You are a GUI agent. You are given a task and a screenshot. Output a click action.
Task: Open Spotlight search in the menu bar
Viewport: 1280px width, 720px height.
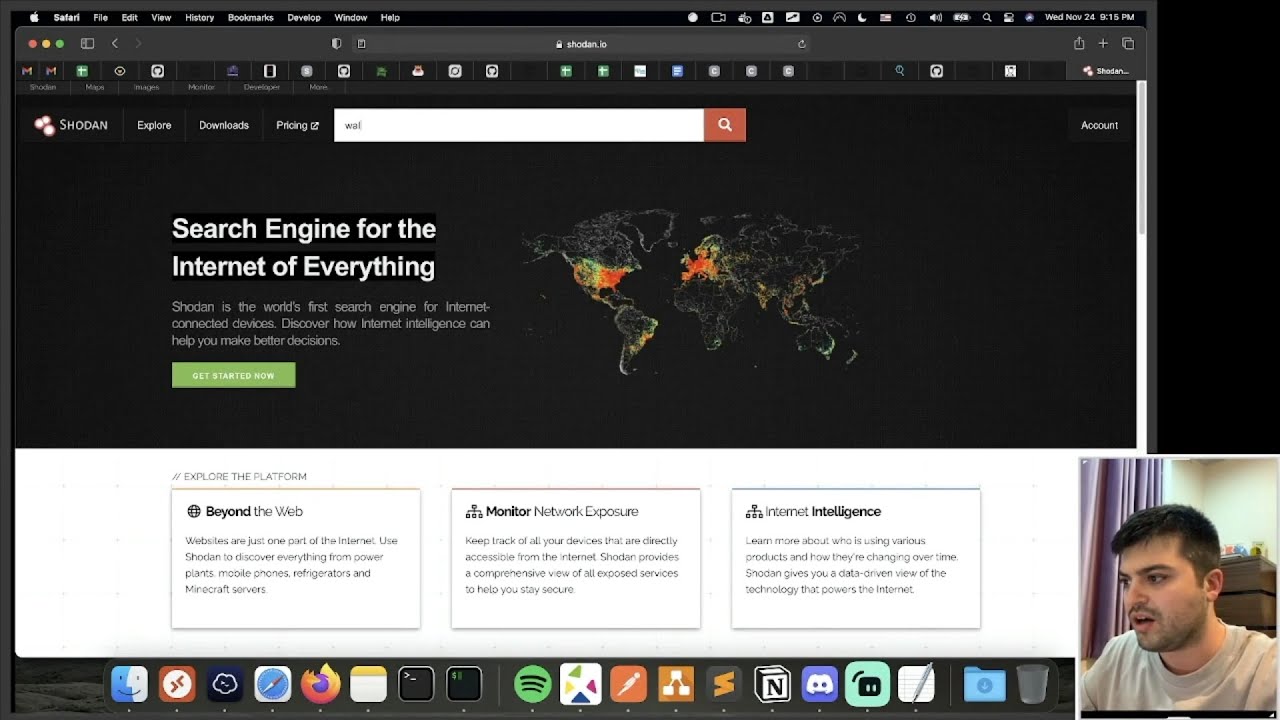point(987,17)
